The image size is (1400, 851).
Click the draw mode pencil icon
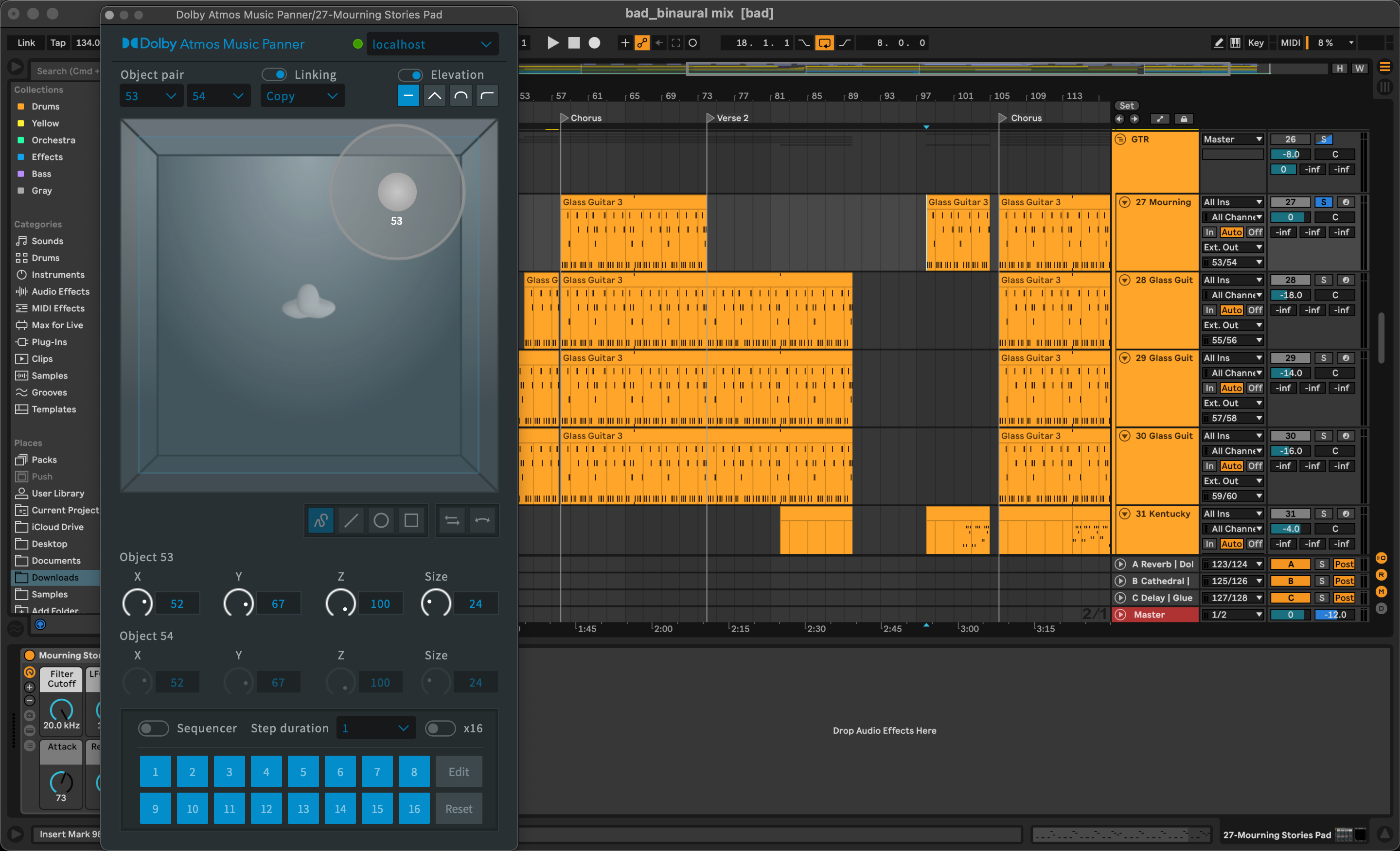pos(1218,43)
